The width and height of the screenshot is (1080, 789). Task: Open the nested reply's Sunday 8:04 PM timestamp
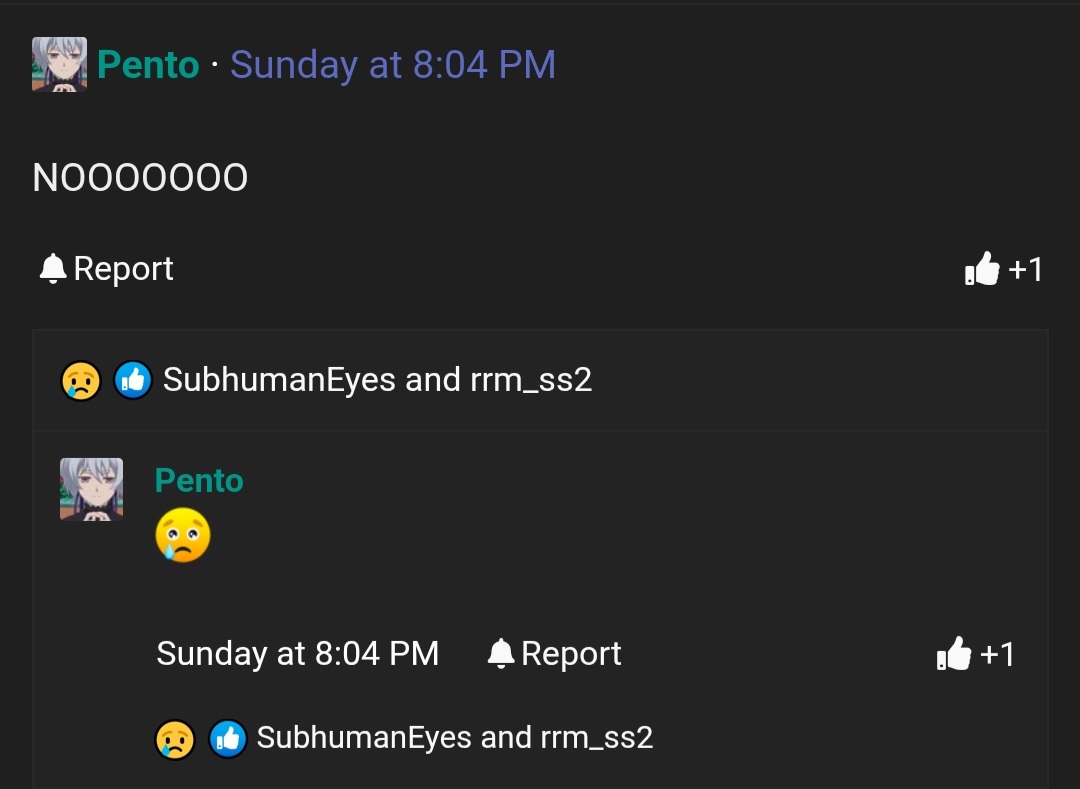(x=297, y=654)
